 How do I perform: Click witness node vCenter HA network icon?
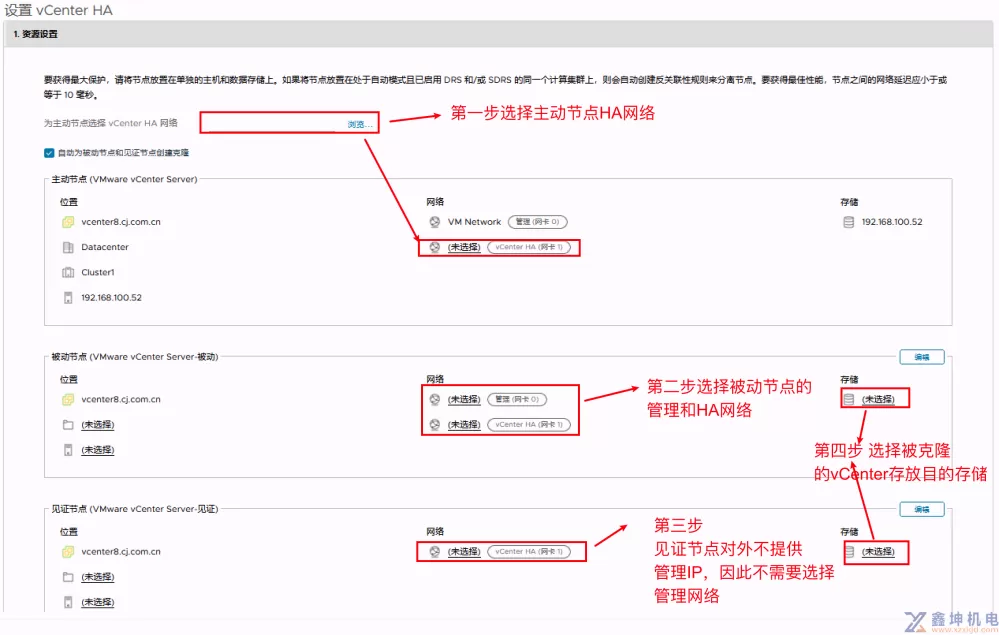coord(435,552)
